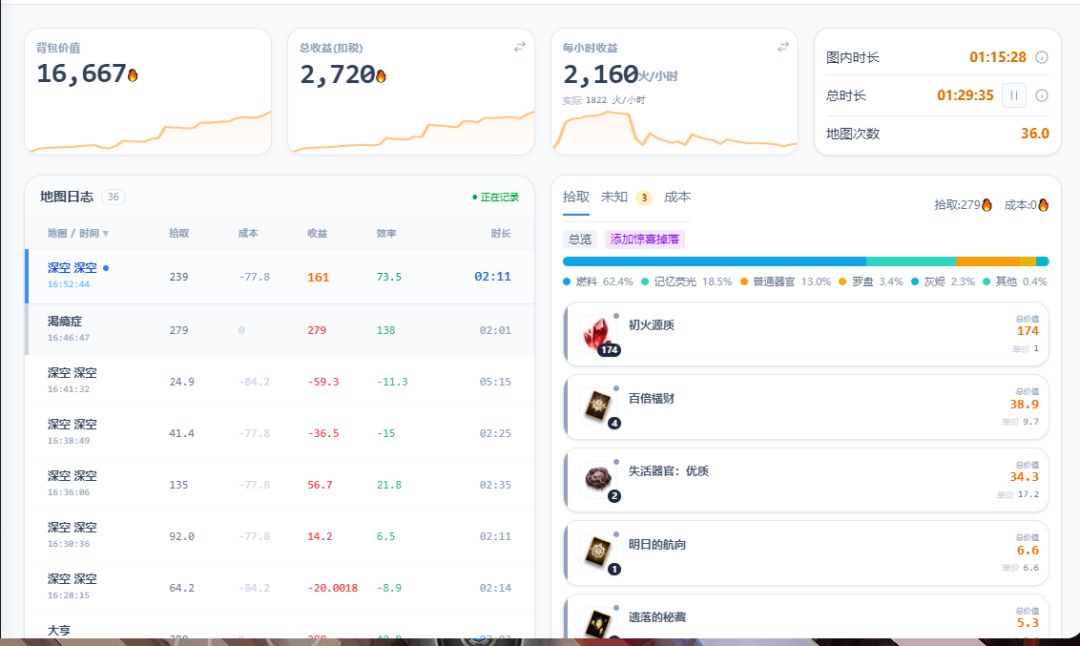This screenshot has height=646, width=1080.
Task: Click the 失活器官：优质 total value 34.3
Action: [x=1024, y=477]
